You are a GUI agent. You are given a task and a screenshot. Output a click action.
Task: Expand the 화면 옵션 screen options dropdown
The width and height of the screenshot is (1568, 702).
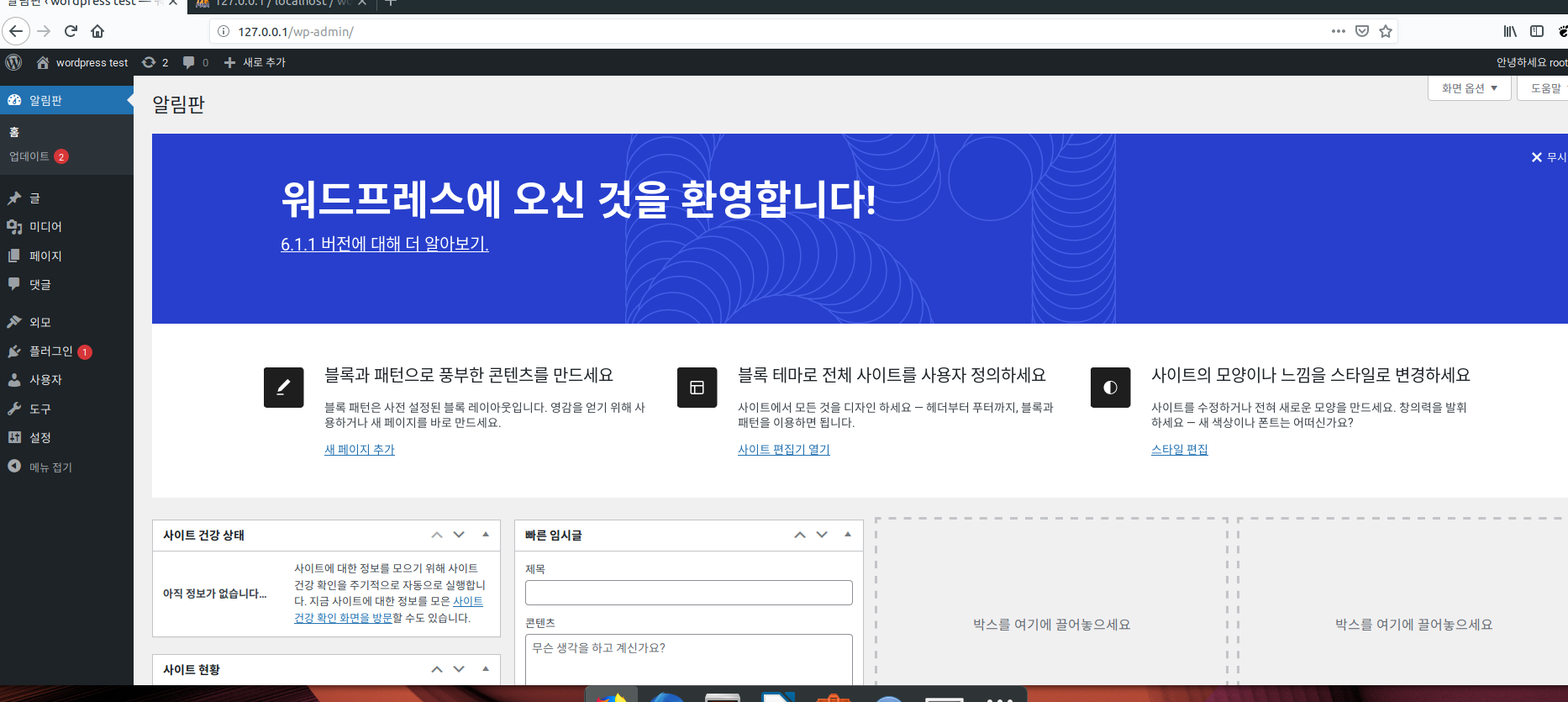coord(1470,88)
